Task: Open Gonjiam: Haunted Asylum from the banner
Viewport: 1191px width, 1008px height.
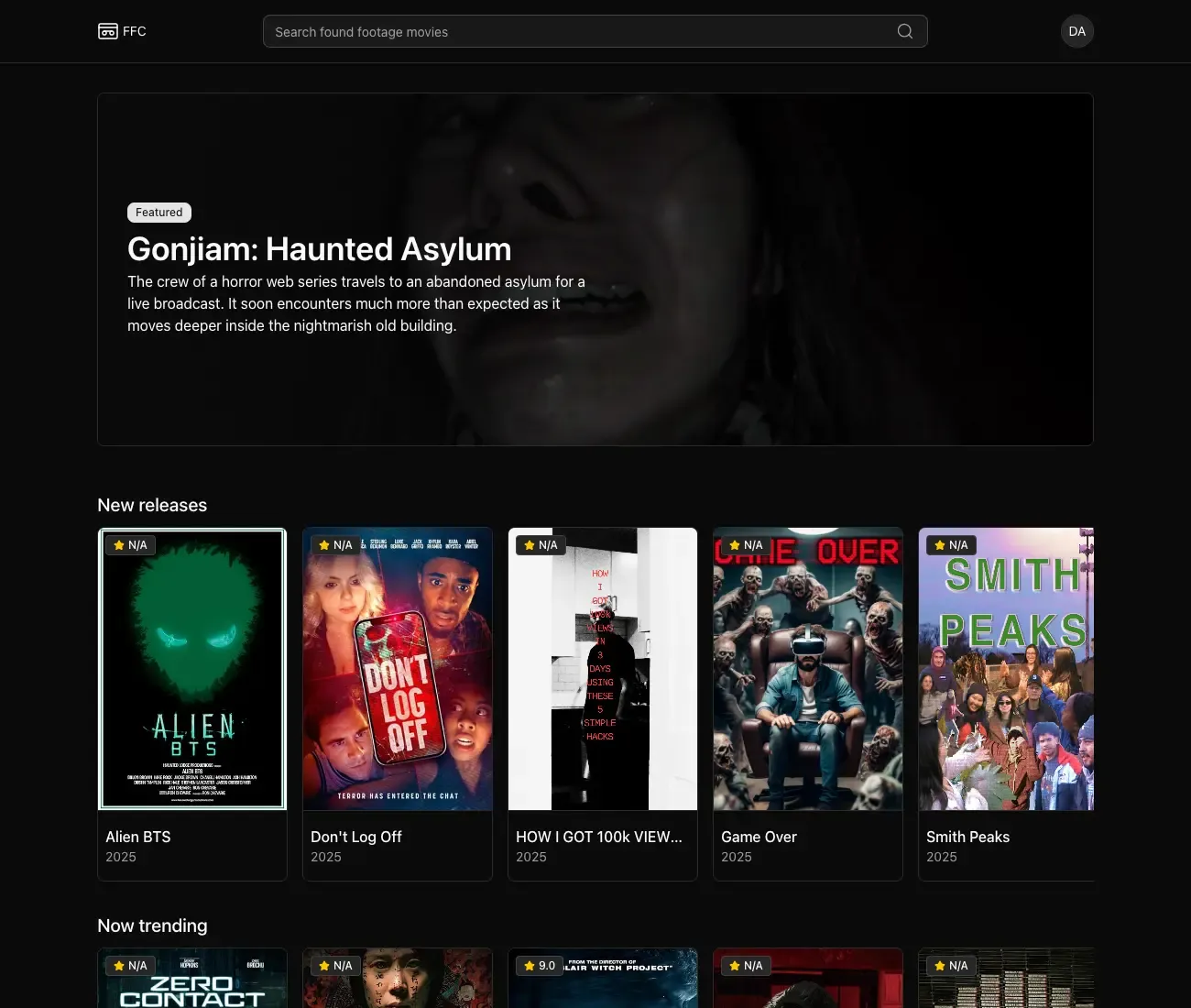Action: click(x=319, y=248)
